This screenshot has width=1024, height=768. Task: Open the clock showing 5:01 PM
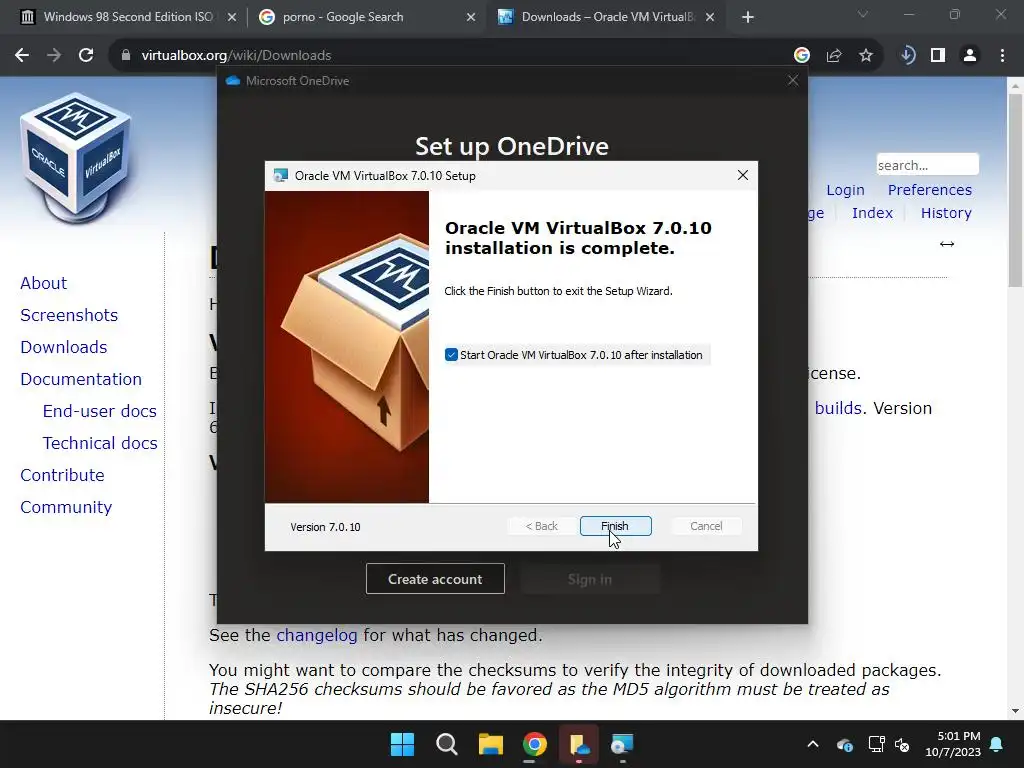pyautogui.click(x=953, y=744)
